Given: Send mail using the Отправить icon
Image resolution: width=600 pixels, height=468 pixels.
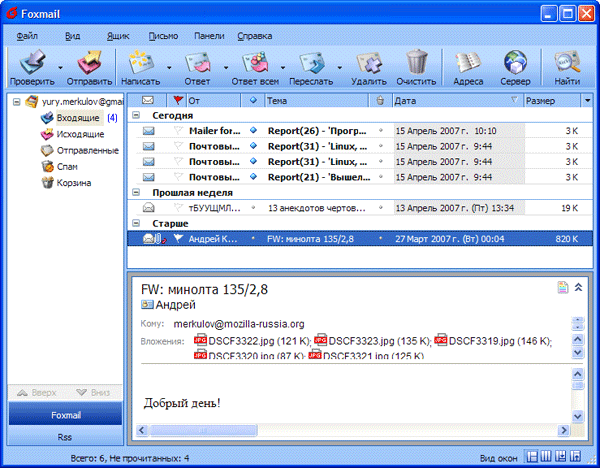Looking at the screenshot, I should [x=89, y=68].
